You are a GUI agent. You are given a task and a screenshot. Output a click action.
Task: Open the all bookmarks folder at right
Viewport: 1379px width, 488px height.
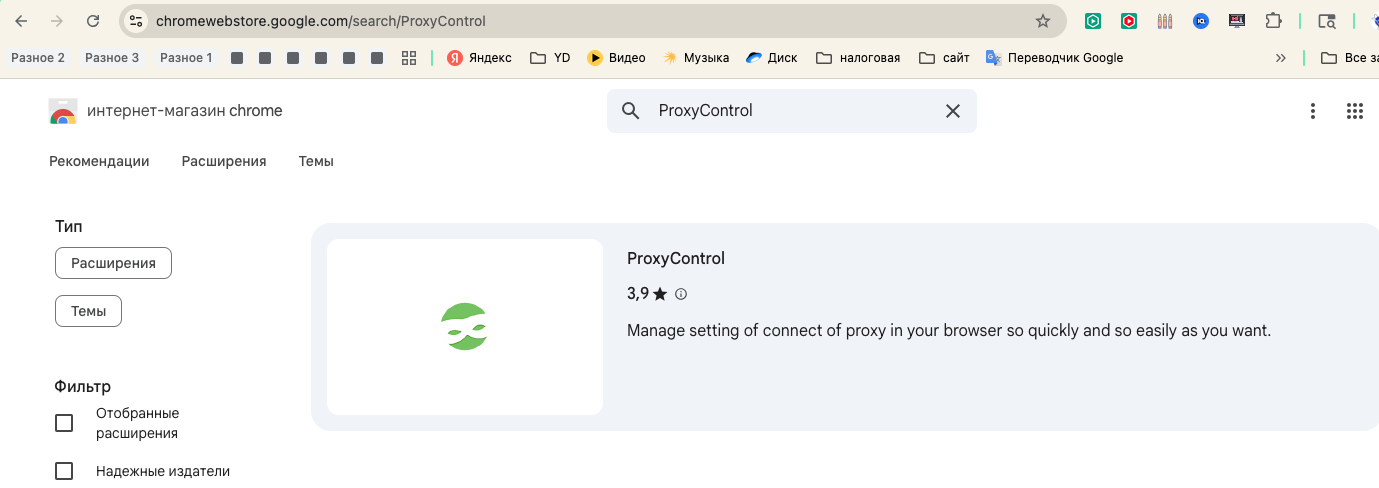coord(1348,58)
